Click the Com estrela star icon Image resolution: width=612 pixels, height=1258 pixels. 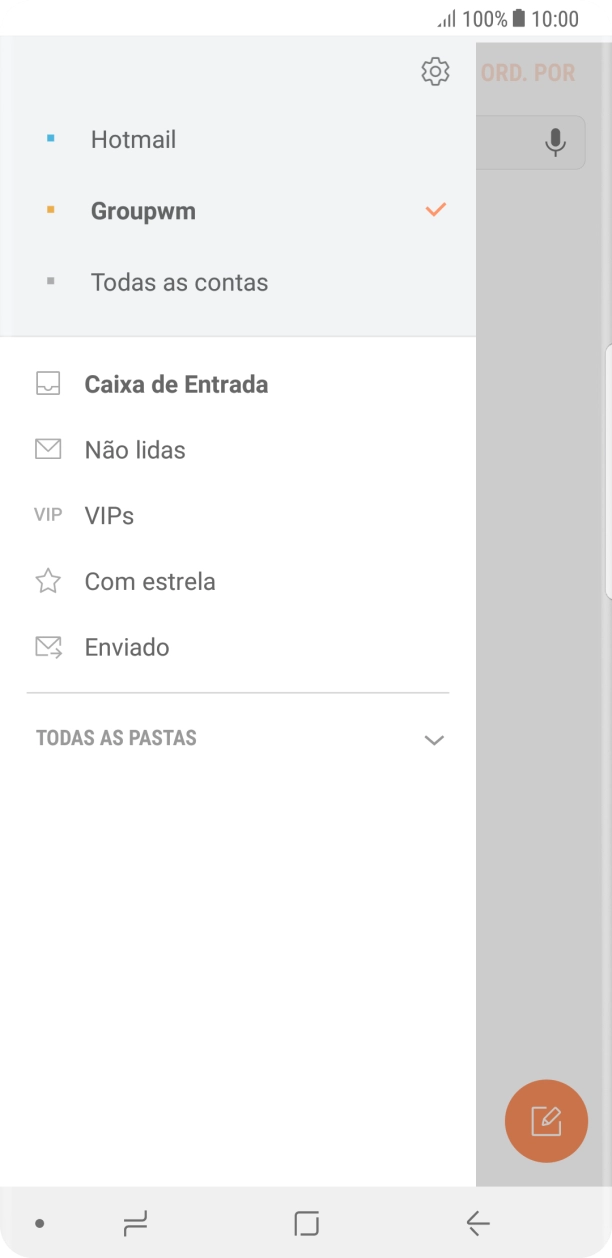(47, 580)
